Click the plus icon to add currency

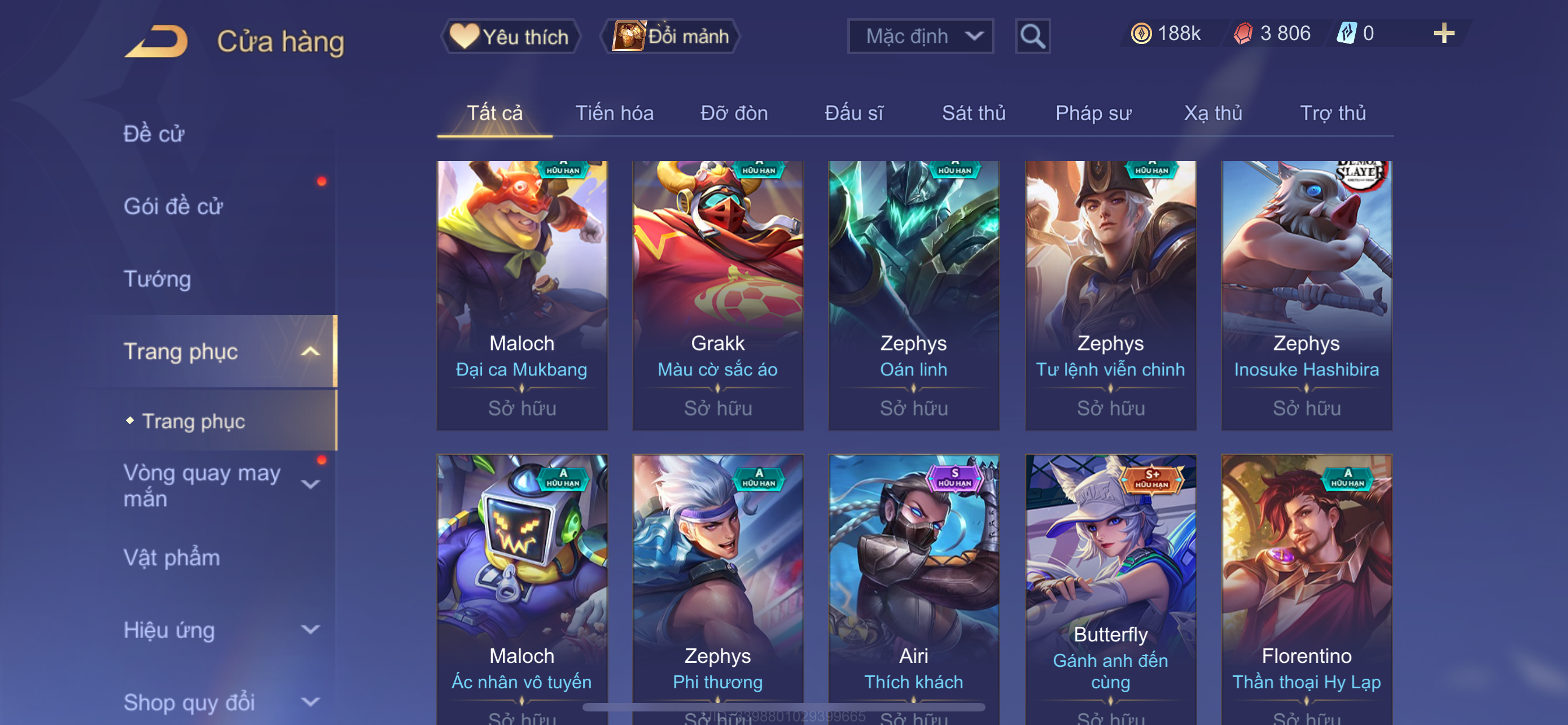(x=1443, y=33)
